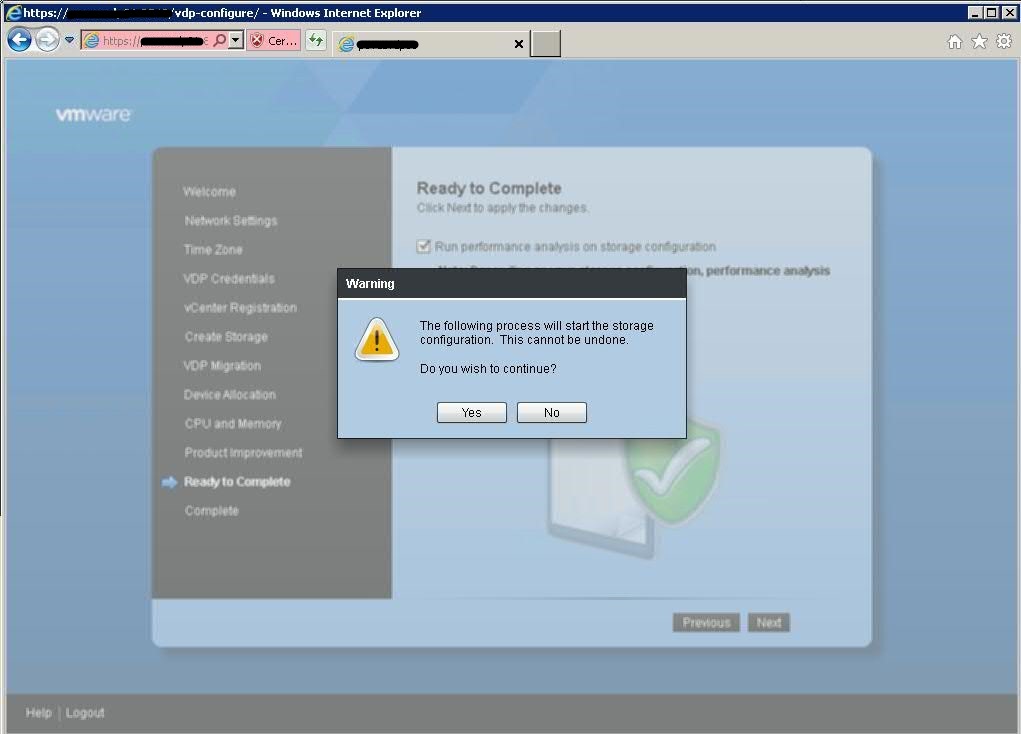Screen dimensions: 1021x734
Task: Go back with the browser Back arrow
Action: [20, 40]
